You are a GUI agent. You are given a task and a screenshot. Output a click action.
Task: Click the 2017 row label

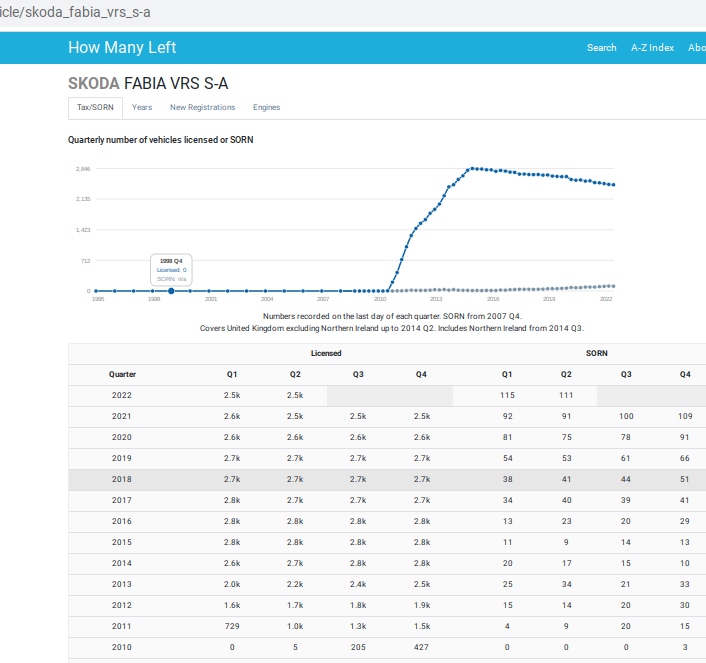click(122, 500)
